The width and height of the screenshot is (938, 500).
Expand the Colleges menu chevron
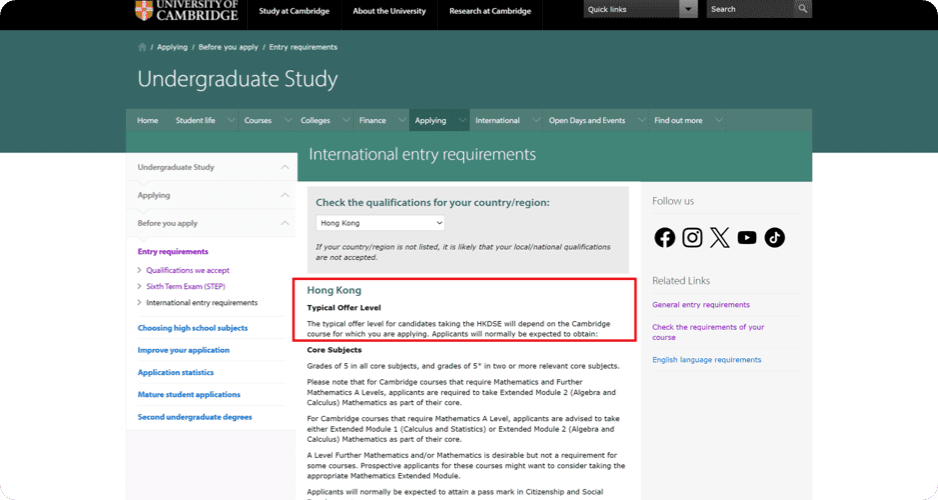coord(346,120)
